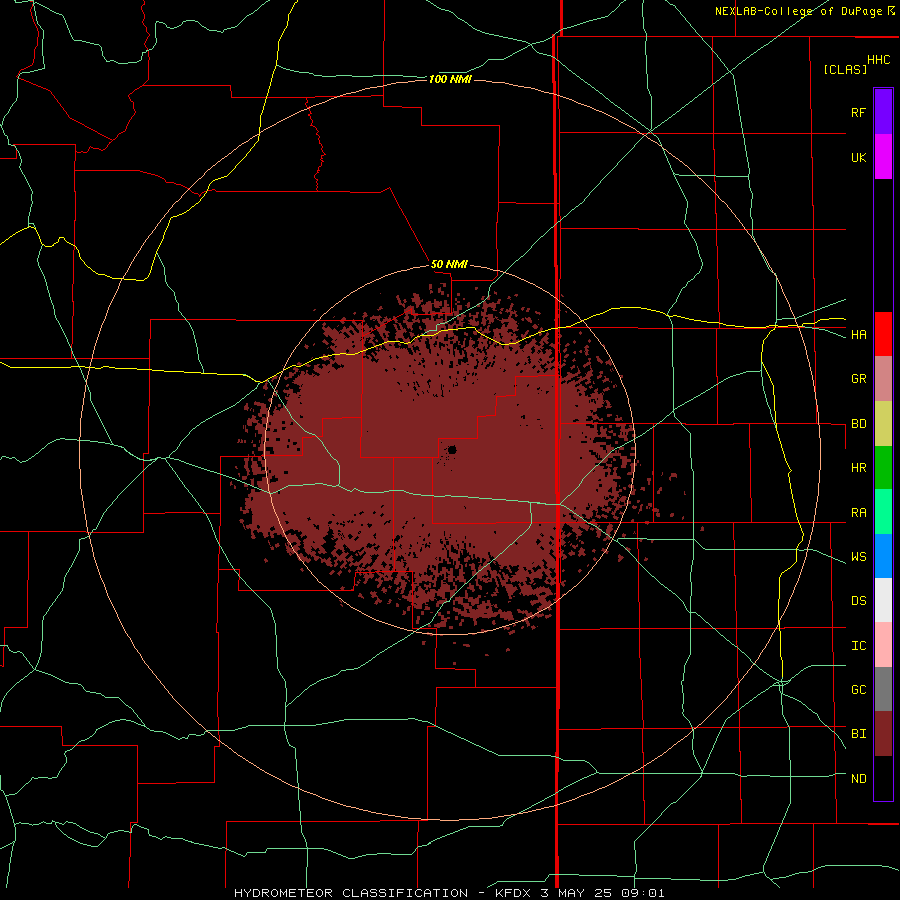Click the "BI" legend label
The image size is (900, 900).
858,734
